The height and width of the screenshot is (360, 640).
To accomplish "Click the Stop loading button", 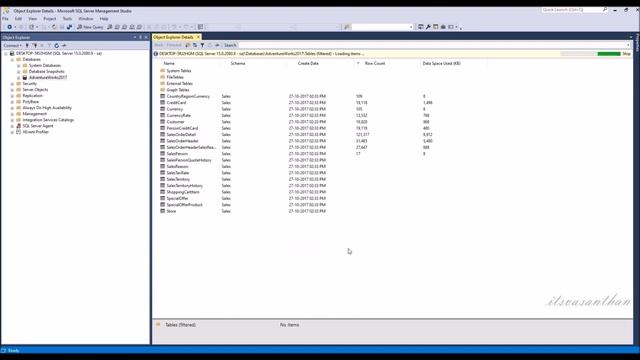I will 626,54.
